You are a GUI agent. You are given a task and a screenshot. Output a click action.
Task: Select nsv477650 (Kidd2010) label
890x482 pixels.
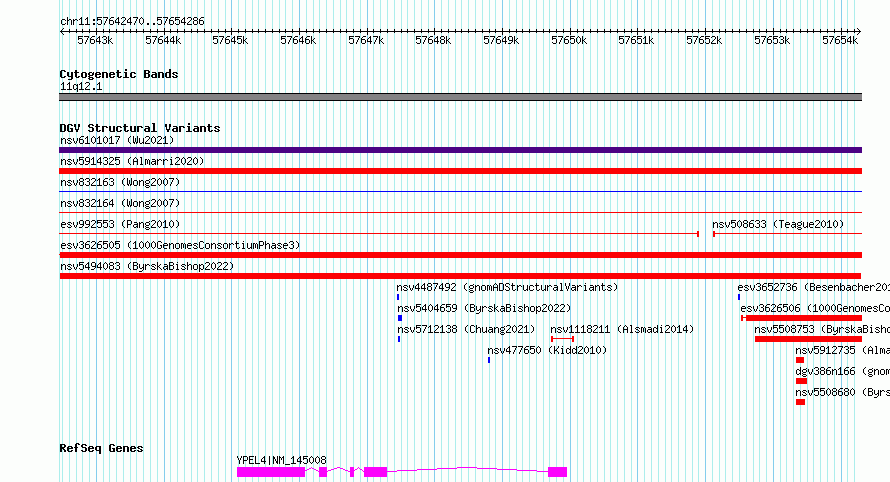tap(547, 350)
